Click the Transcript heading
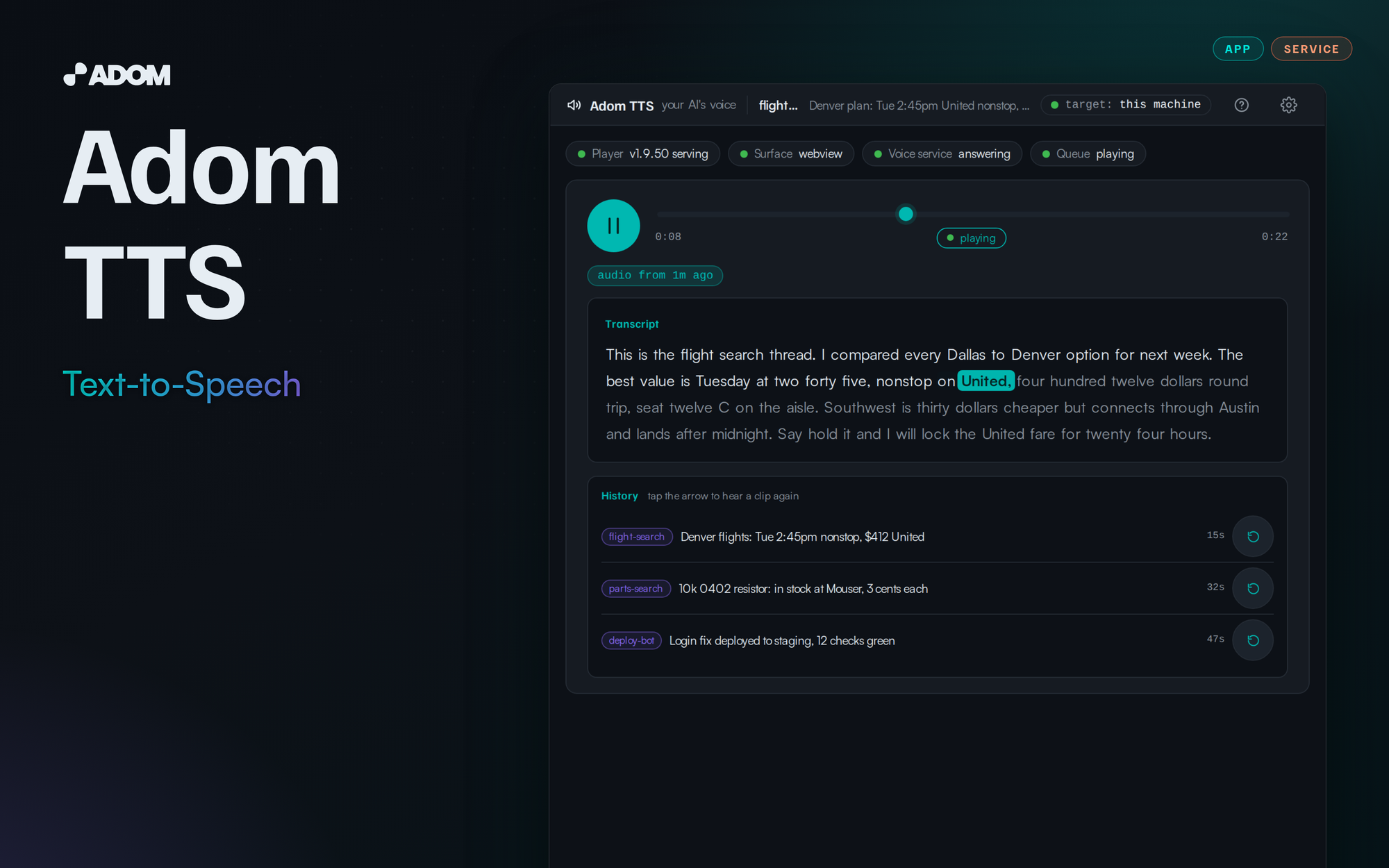1389x868 pixels. click(632, 324)
